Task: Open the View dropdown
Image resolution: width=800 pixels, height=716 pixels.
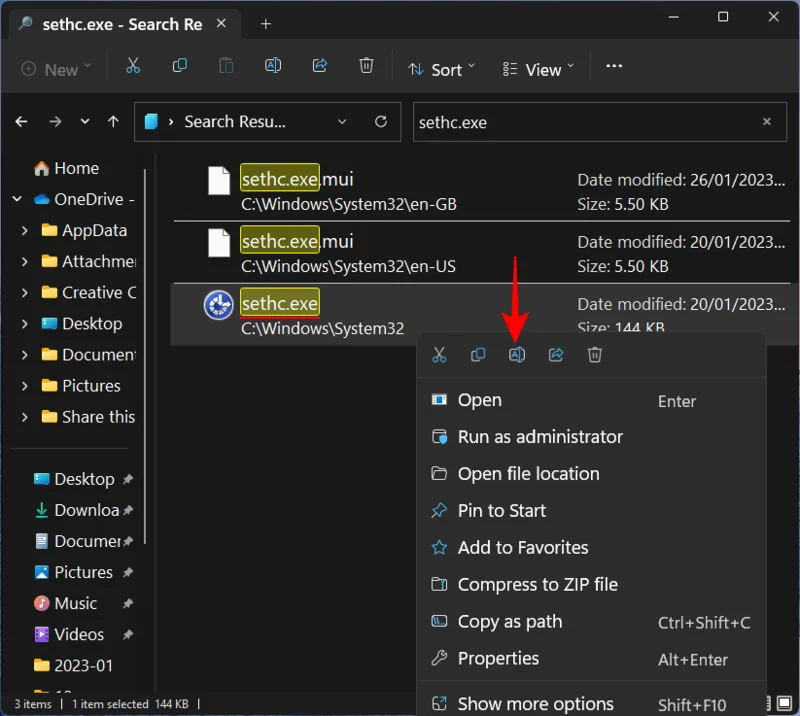Action: [537, 69]
